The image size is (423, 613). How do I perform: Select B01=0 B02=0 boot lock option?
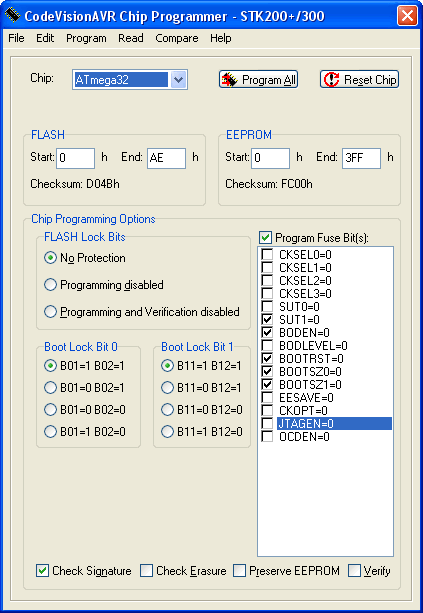click(x=50, y=409)
